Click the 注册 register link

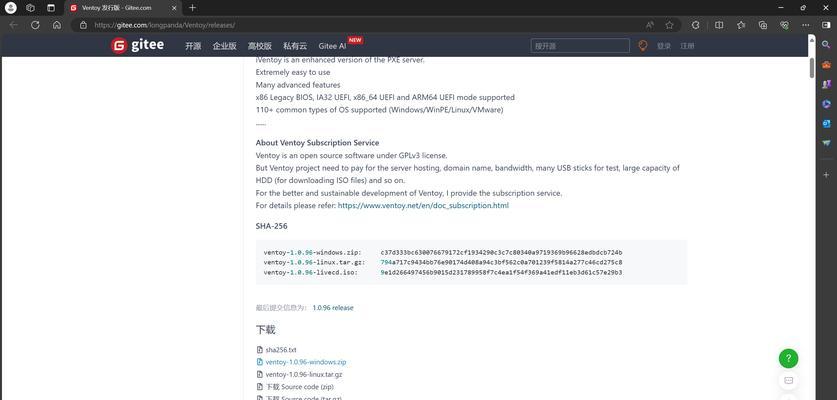(687, 46)
